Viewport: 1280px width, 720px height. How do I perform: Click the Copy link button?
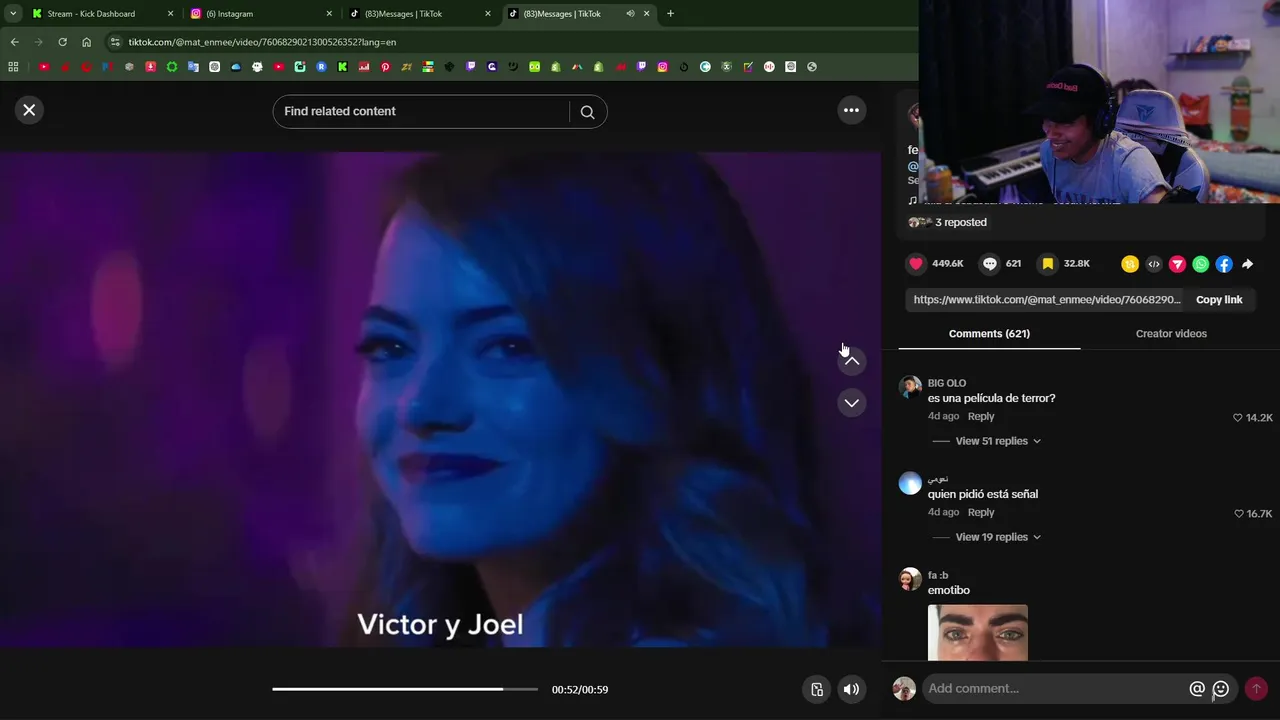(x=1219, y=300)
